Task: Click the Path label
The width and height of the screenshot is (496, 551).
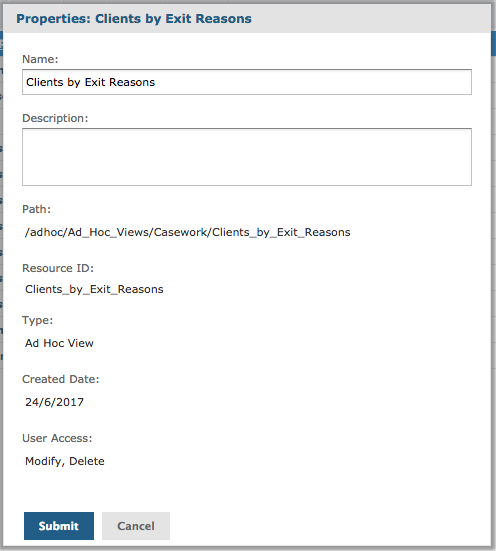Action: [37, 209]
